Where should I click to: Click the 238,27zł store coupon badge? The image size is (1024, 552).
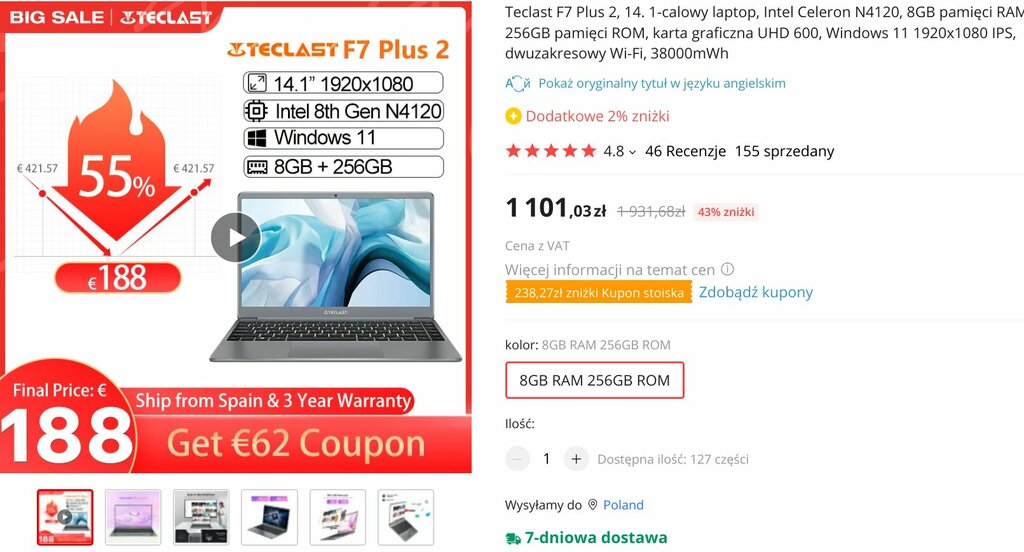tap(598, 293)
